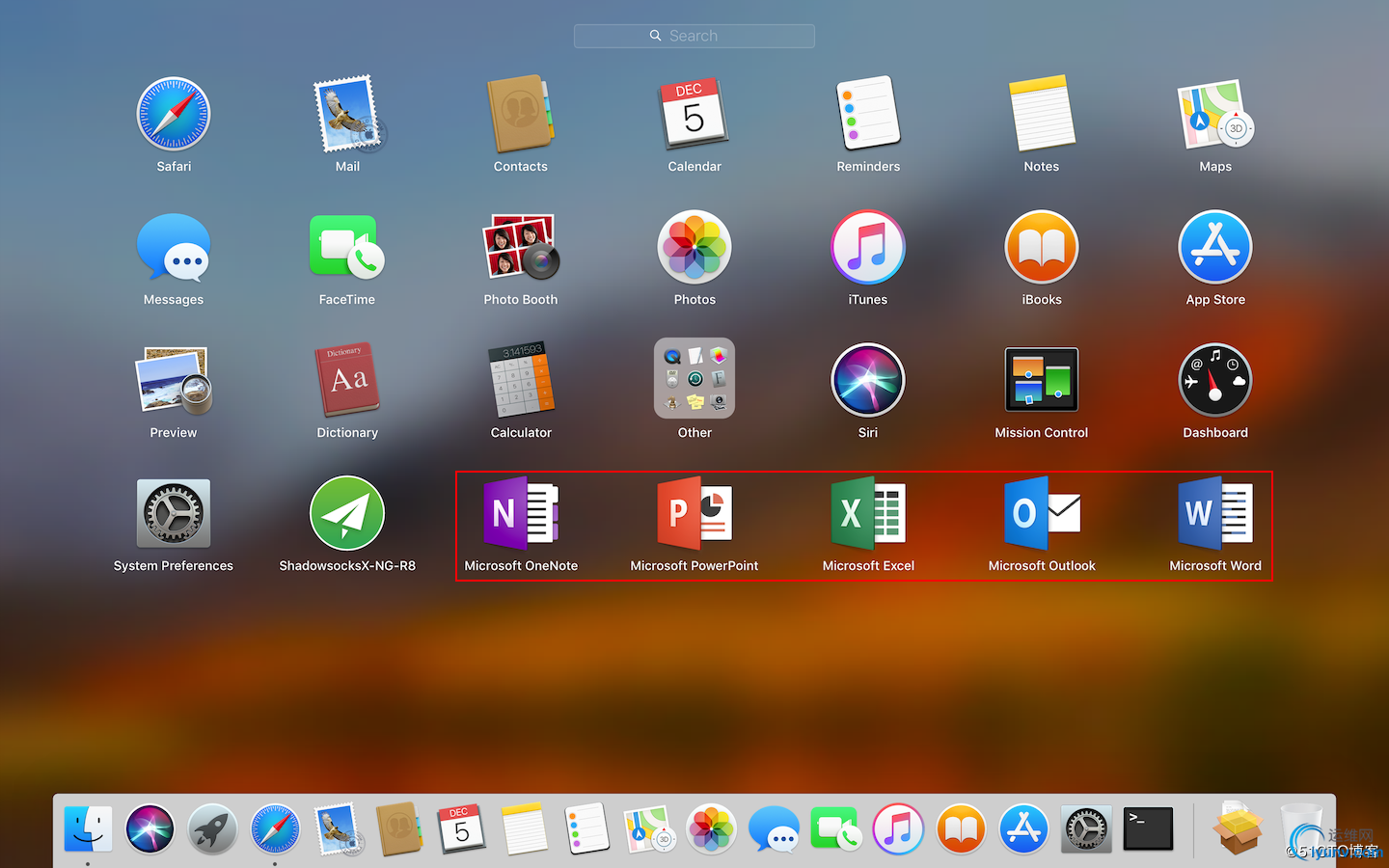The image size is (1389, 868).
Task: Open Photos from the Dock
Action: click(712, 829)
